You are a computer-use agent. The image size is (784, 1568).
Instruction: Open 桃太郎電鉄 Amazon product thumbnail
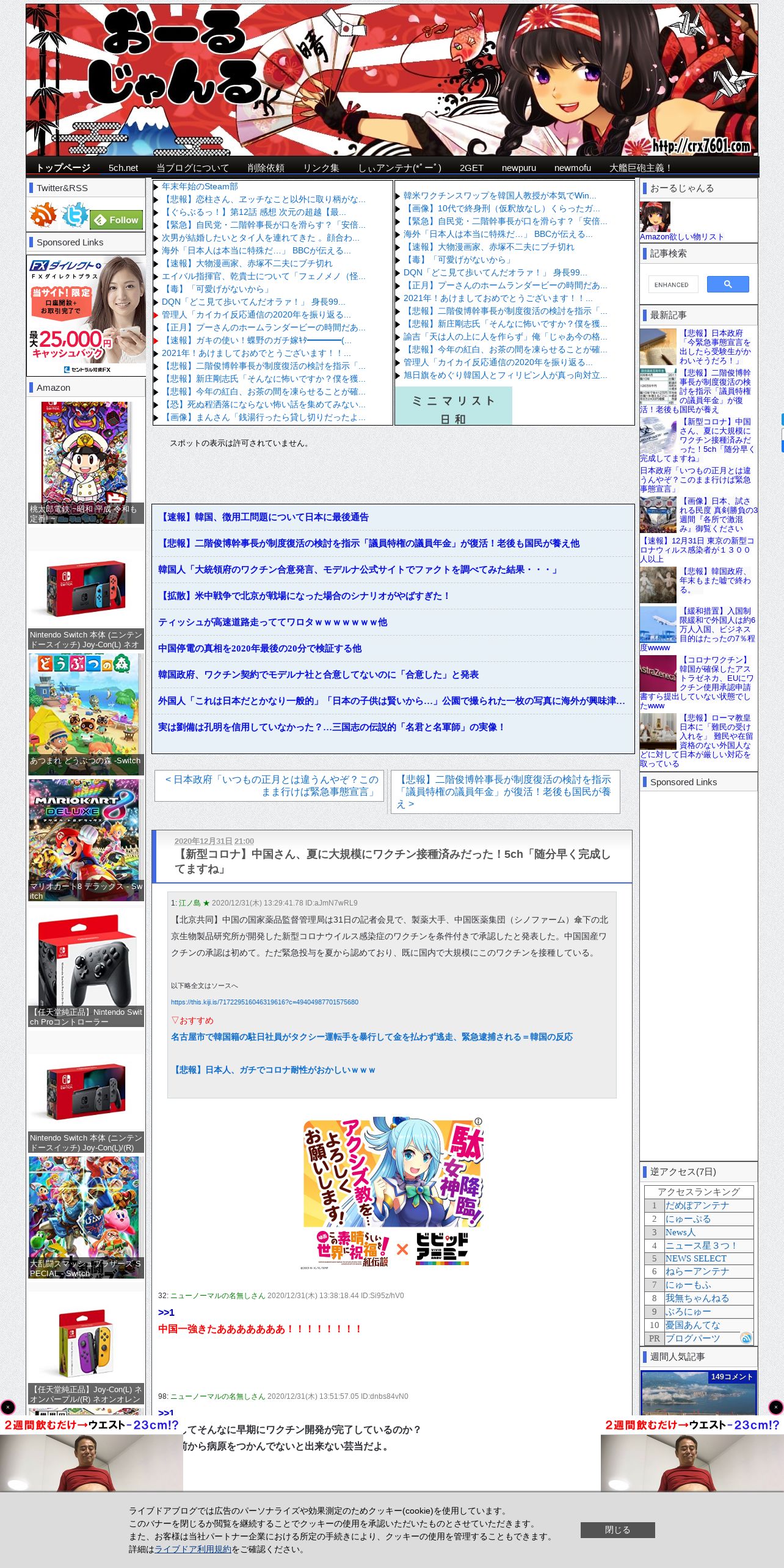coord(85,462)
